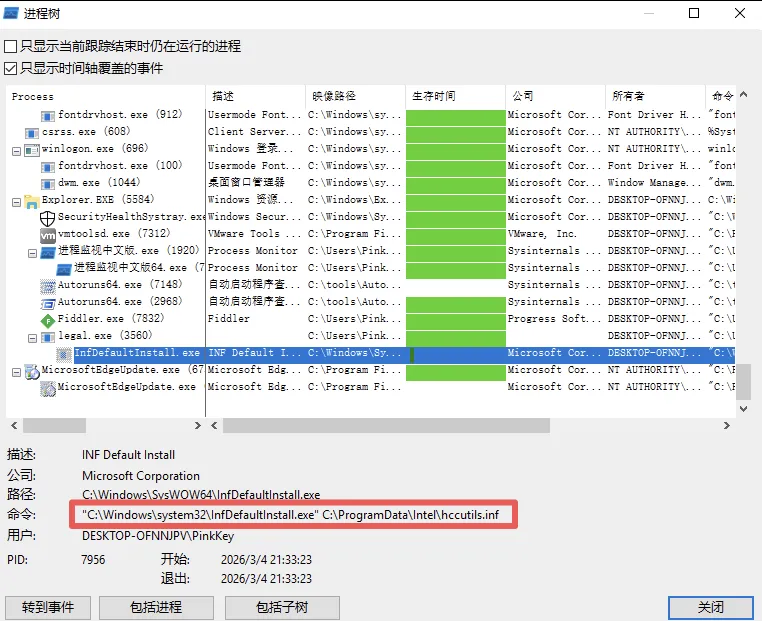
Task: Click the MicrosoftEdgeUpdate.exe (67 parent icon
Action: pyautogui.click(x=32, y=371)
